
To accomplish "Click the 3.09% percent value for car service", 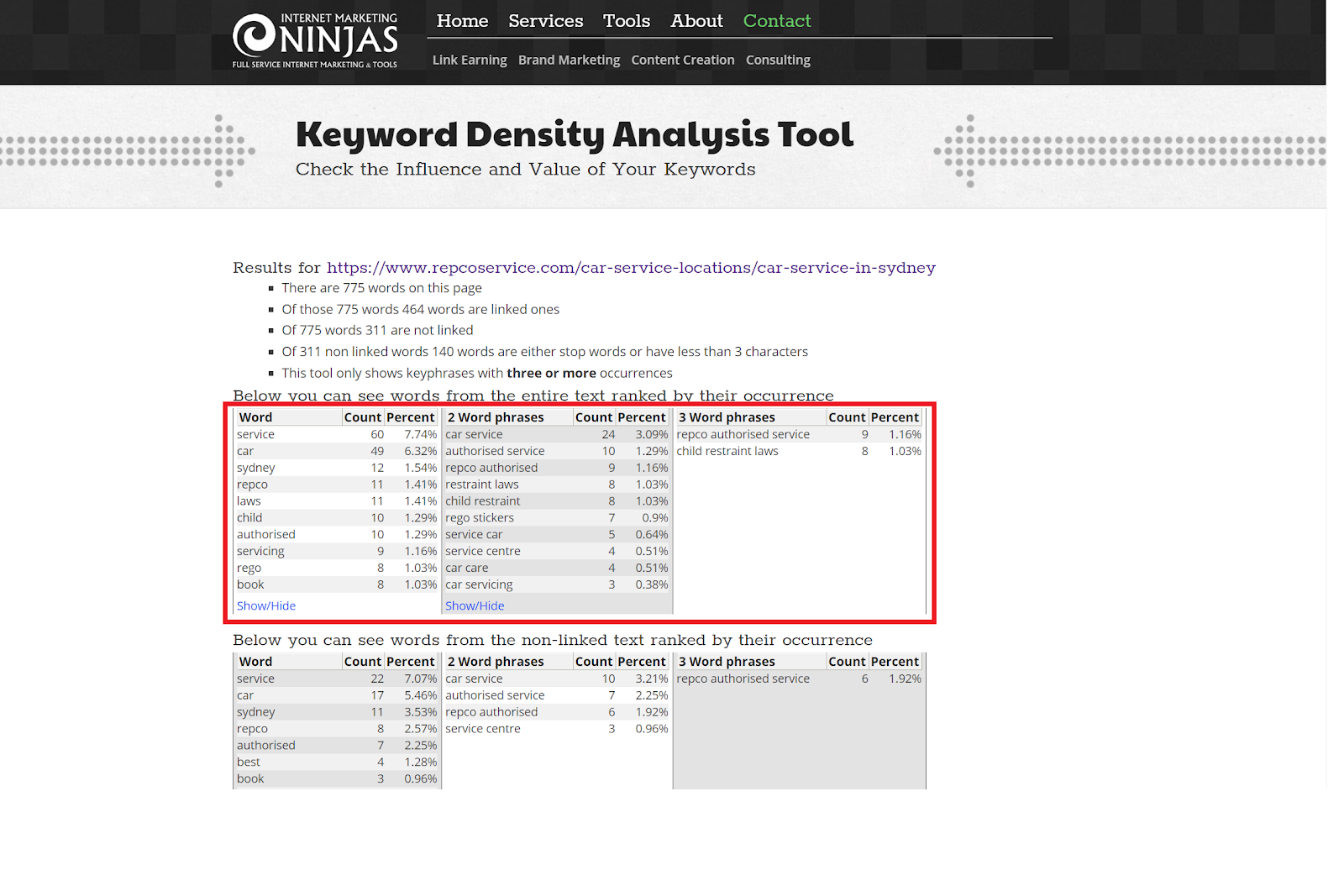I will tap(652, 434).
